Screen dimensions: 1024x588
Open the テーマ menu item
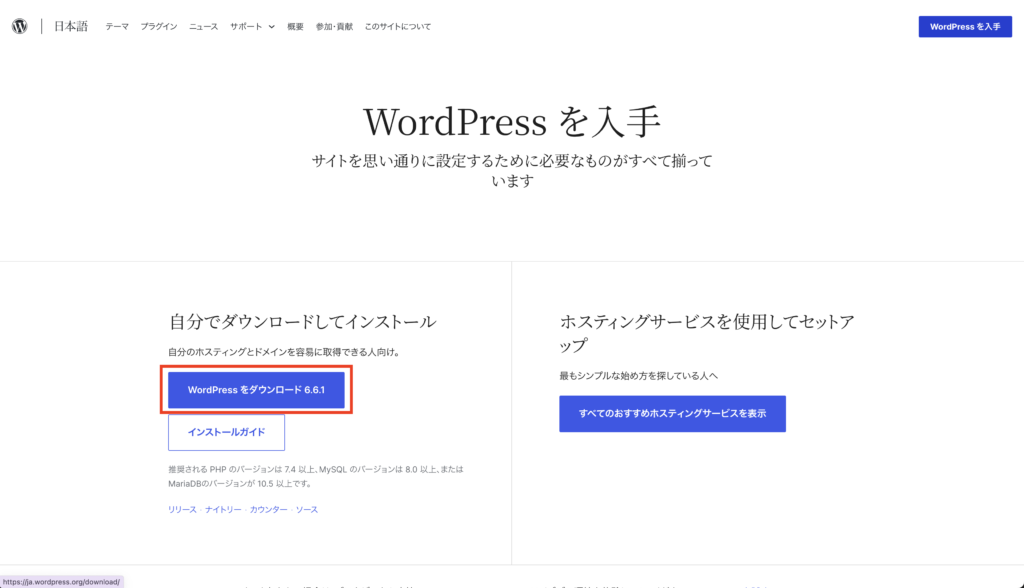pos(117,27)
